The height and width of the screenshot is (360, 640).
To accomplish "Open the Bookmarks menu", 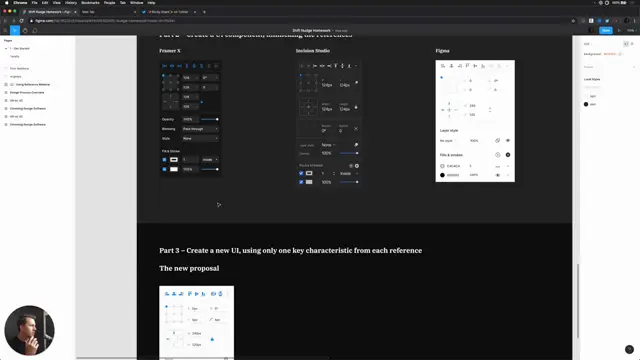I will 90,2.
